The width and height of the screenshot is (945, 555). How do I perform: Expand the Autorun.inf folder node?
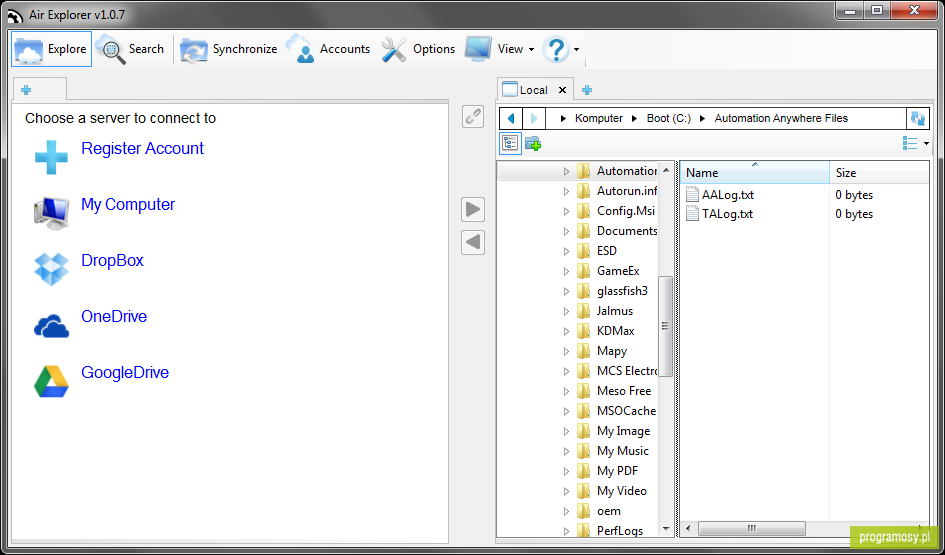566,192
